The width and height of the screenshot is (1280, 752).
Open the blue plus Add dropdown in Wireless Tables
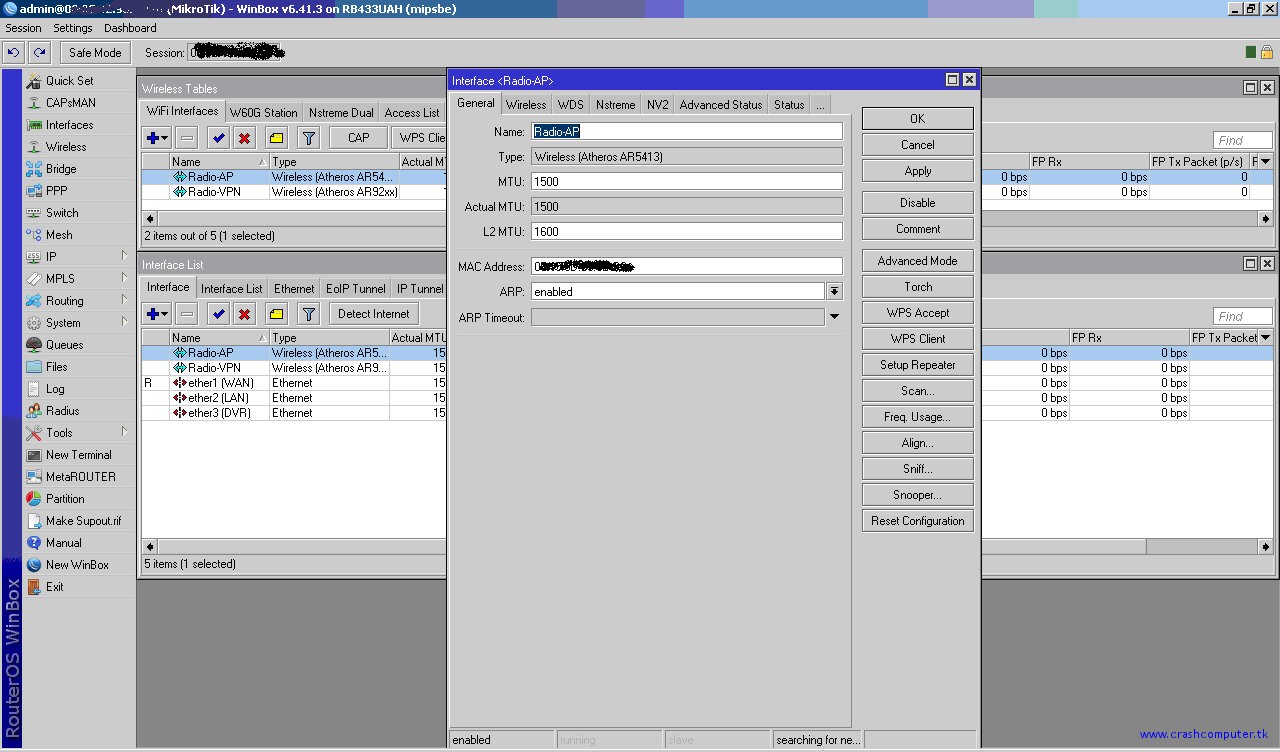coord(157,138)
